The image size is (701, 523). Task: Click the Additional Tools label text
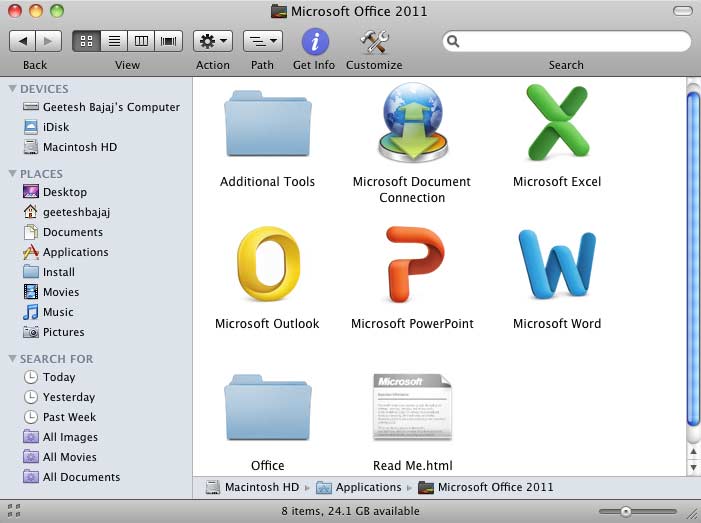[x=267, y=182]
